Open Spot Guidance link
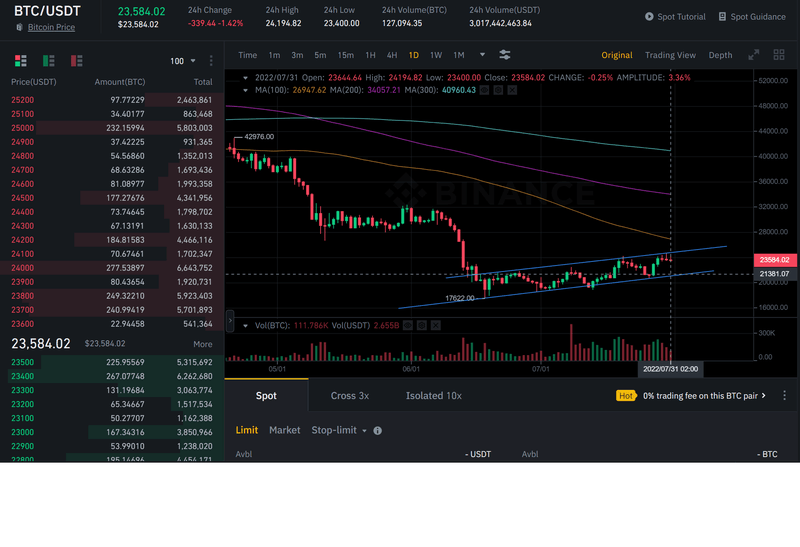This screenshot has width=800, height=547. pyautogui.click(x=758, y=16)
